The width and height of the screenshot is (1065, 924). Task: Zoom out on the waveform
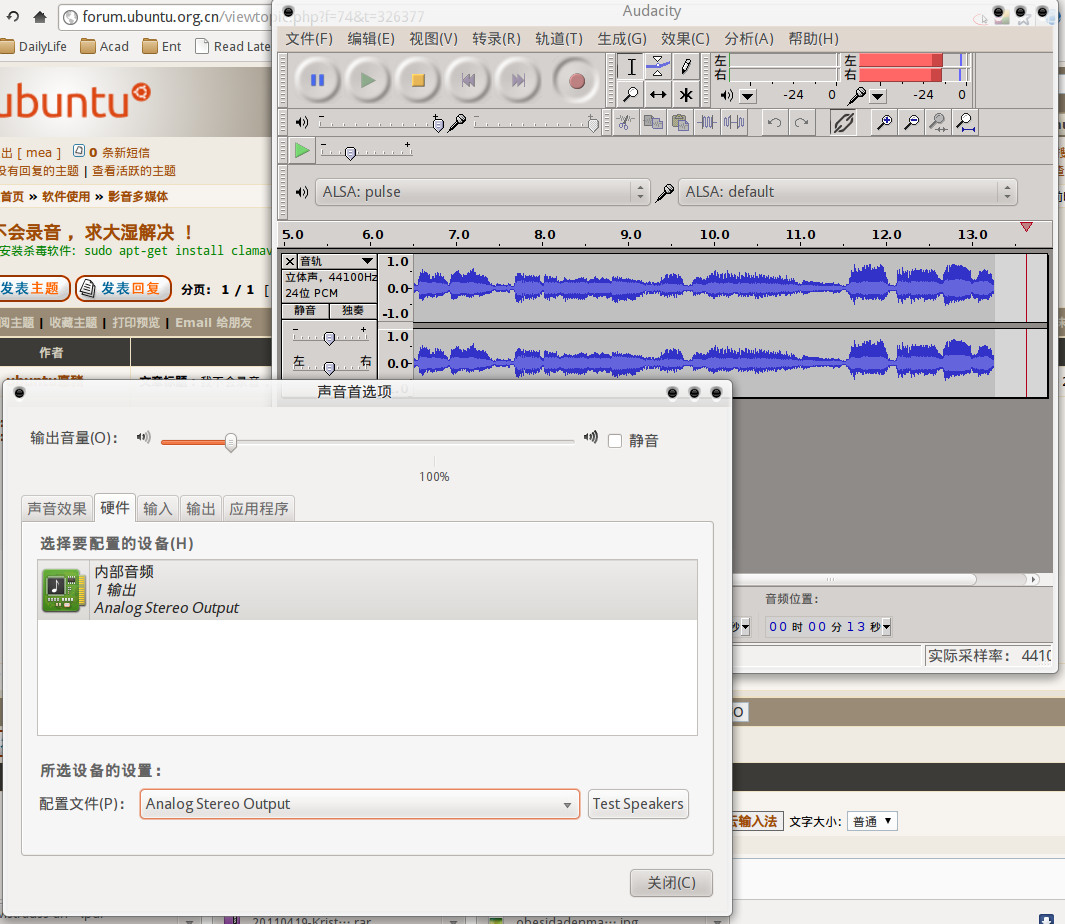tap(911, 122)
